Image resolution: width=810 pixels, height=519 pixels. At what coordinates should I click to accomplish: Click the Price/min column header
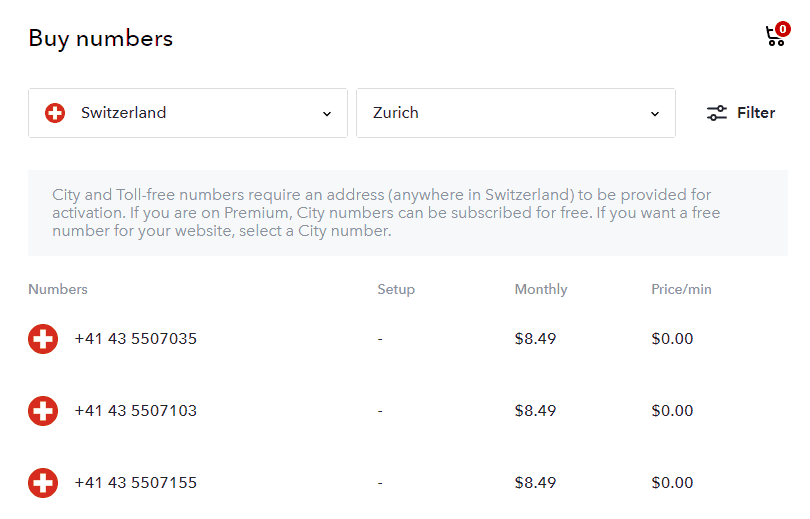pos(681,289)
